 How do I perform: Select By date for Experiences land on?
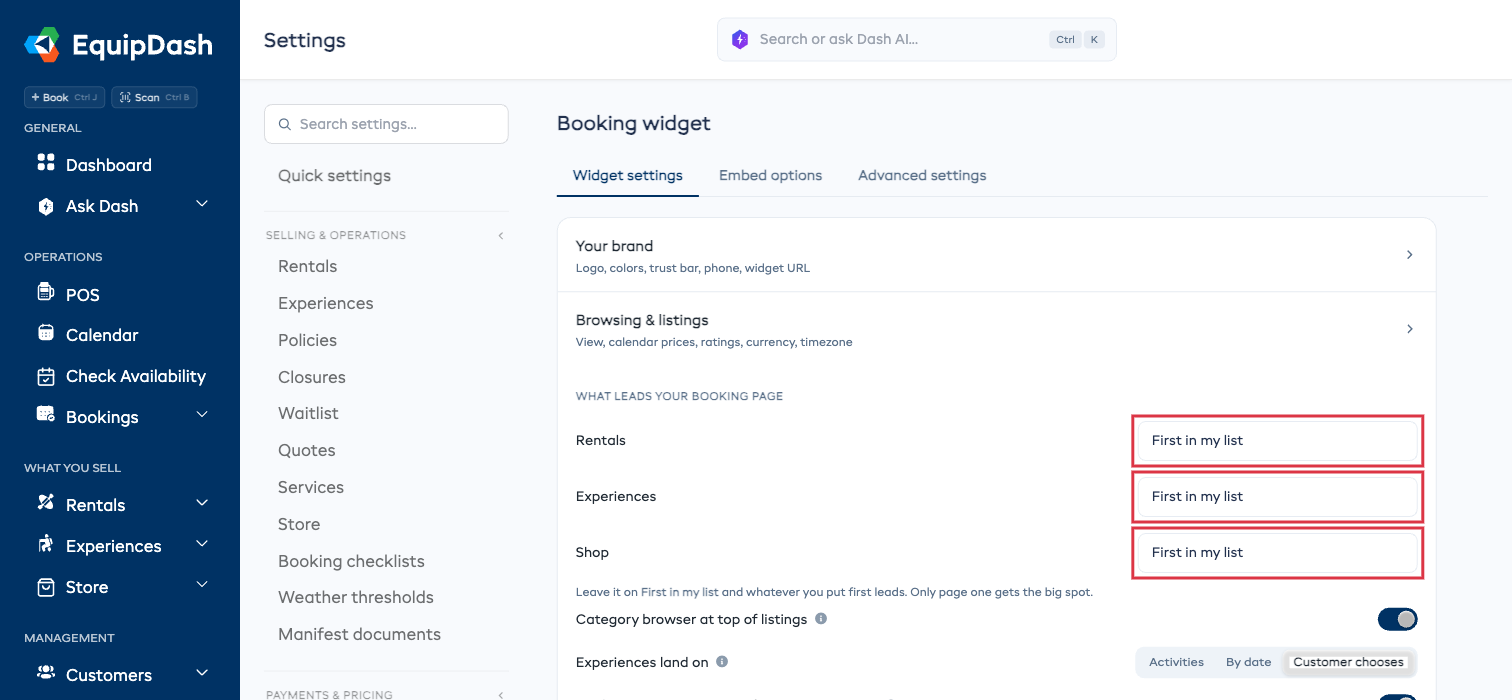click(1248, 662)
